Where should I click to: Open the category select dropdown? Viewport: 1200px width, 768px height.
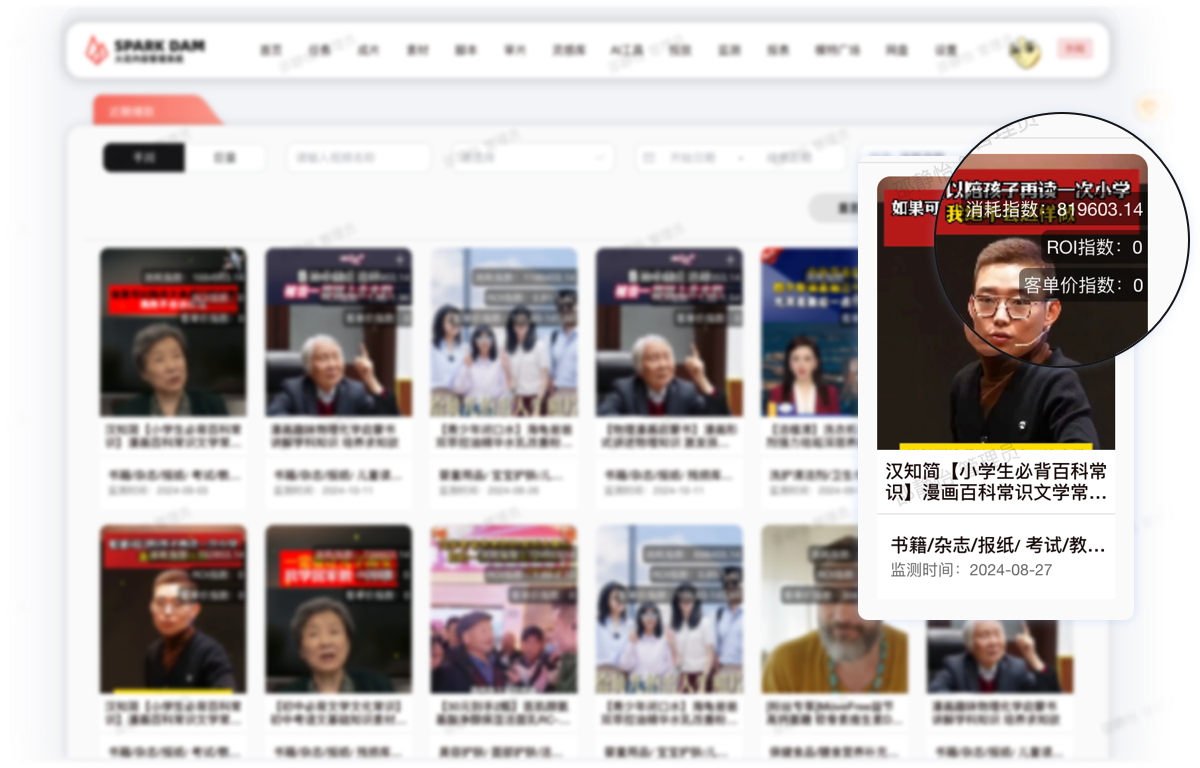tap(532, 158)
